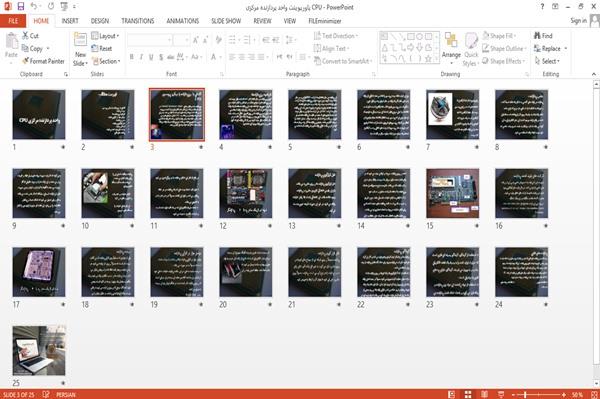600x399 pixels.
Task: Click Increase Font Size icon
Action: (x=196, y=40)
